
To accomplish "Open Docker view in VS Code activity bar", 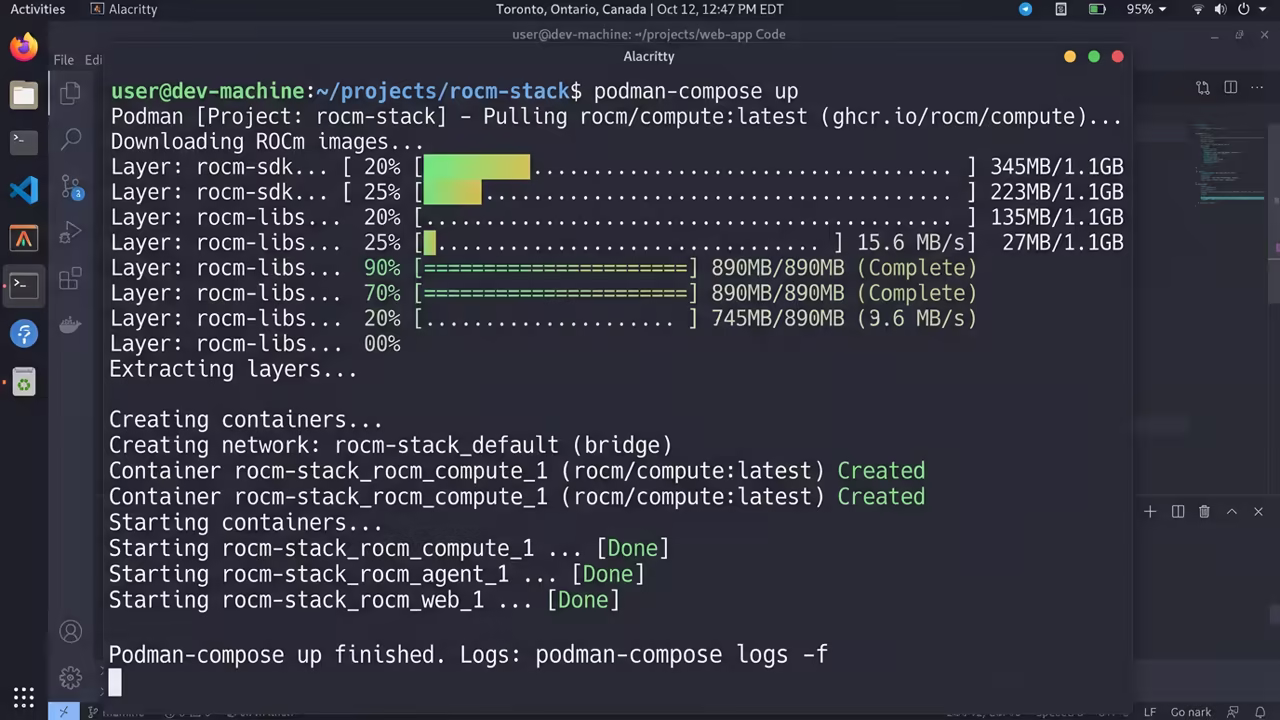I will [x=70, y=325].
